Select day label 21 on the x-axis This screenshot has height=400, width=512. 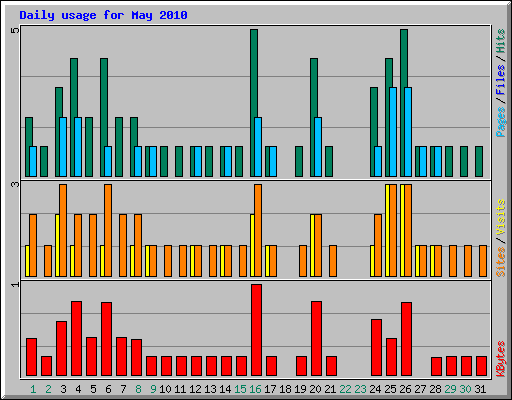pyautogui.click(x=330, y=389)
